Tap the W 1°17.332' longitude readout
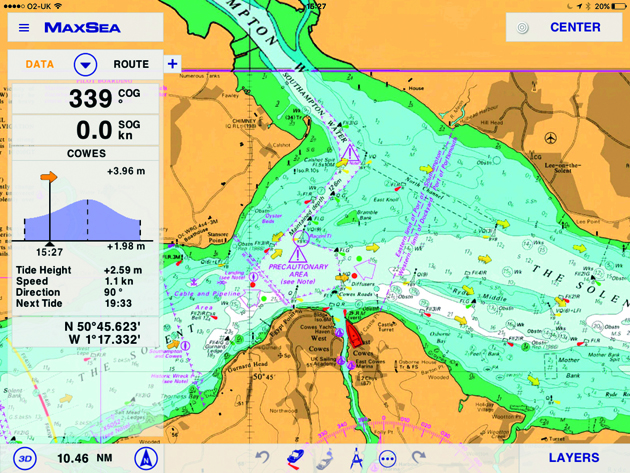The image size is (630, 473). (x=104, y=340)
